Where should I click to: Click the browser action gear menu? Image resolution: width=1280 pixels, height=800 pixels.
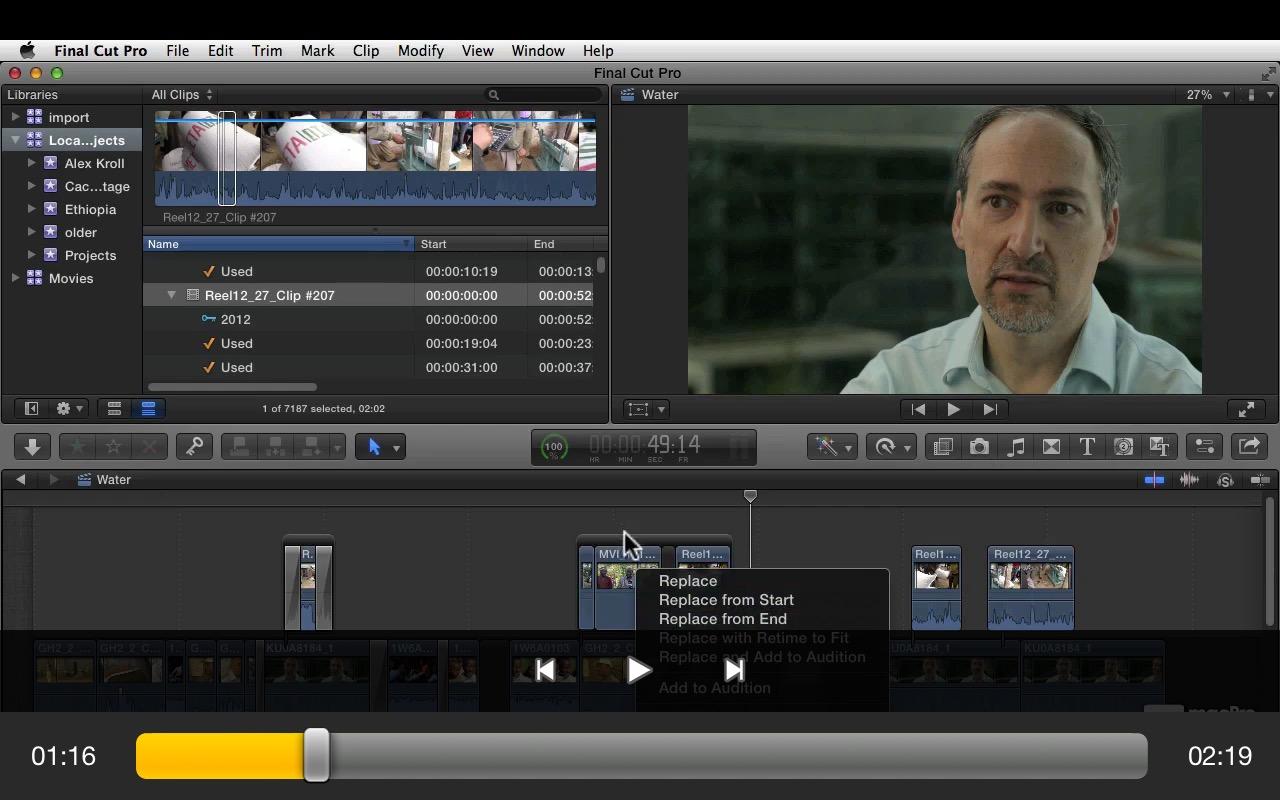(69, 409)
